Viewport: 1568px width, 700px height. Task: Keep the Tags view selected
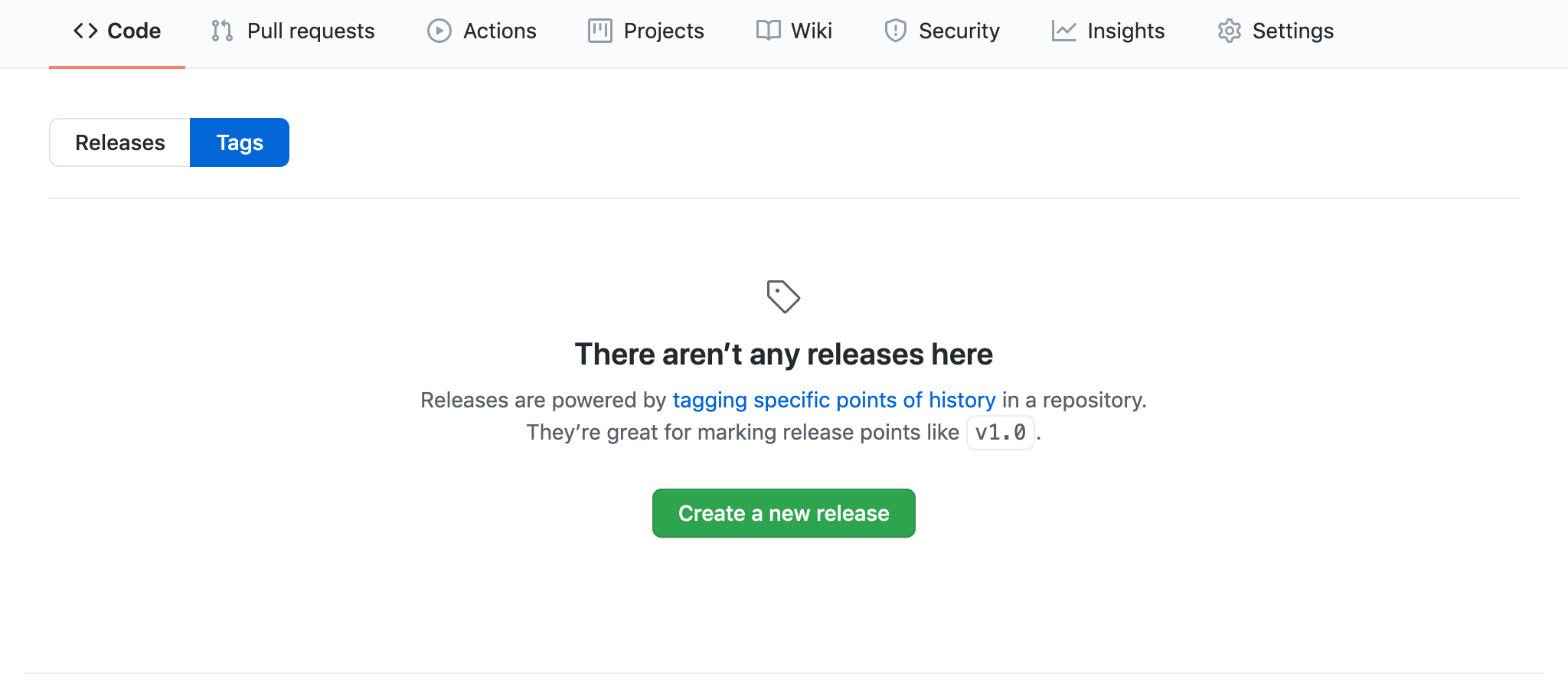pos(239,142)
